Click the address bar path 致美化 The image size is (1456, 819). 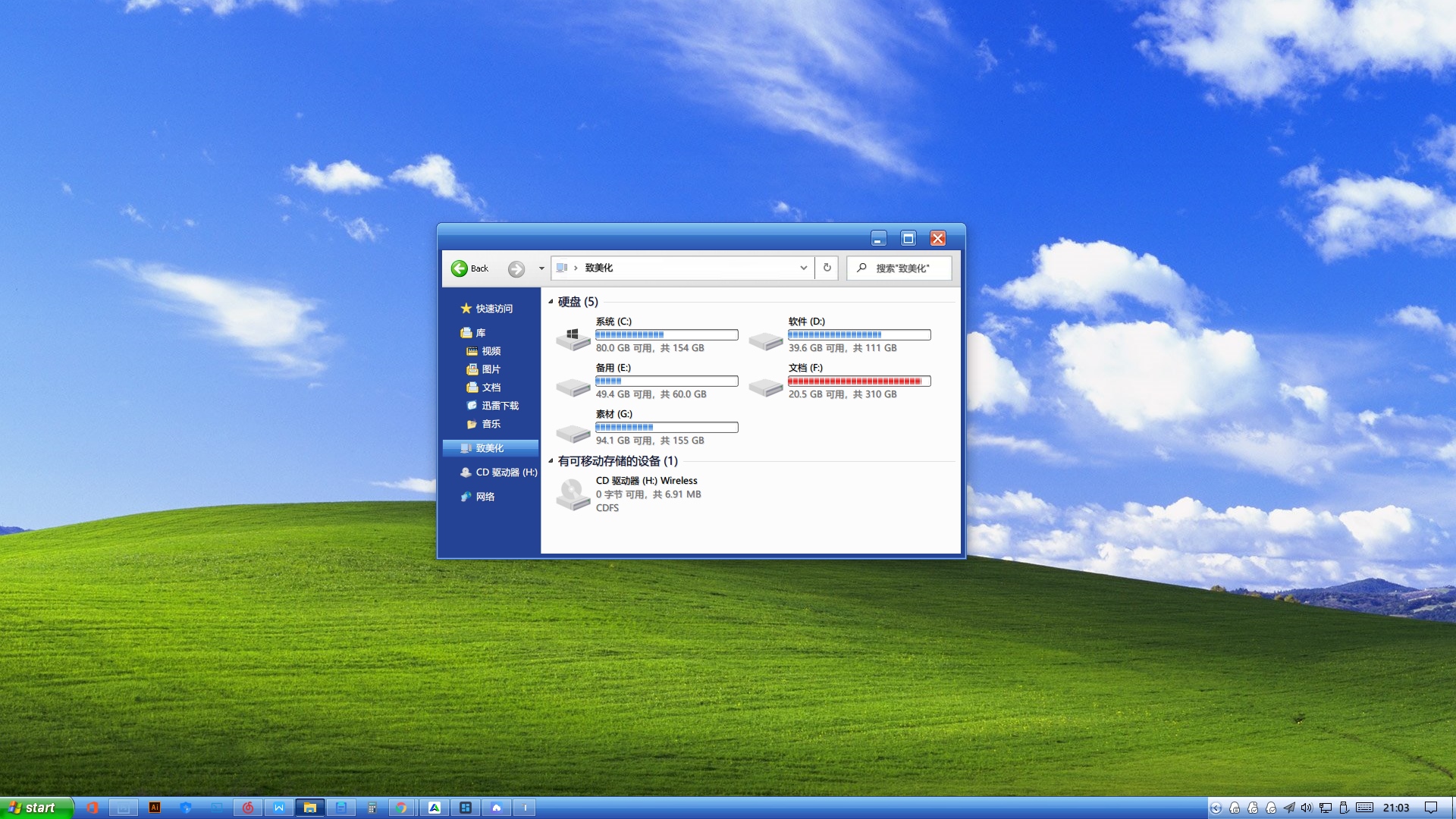(599, 268)
